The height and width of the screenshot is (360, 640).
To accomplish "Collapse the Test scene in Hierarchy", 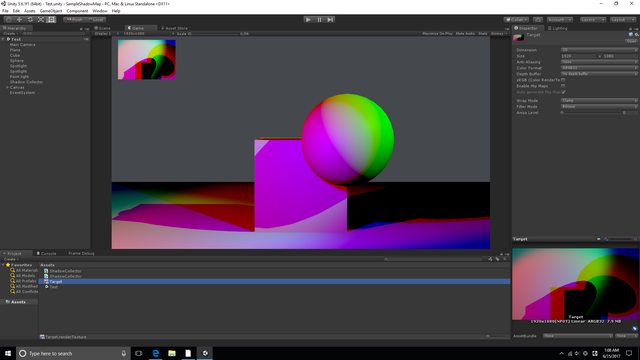I will pos(3,39).
